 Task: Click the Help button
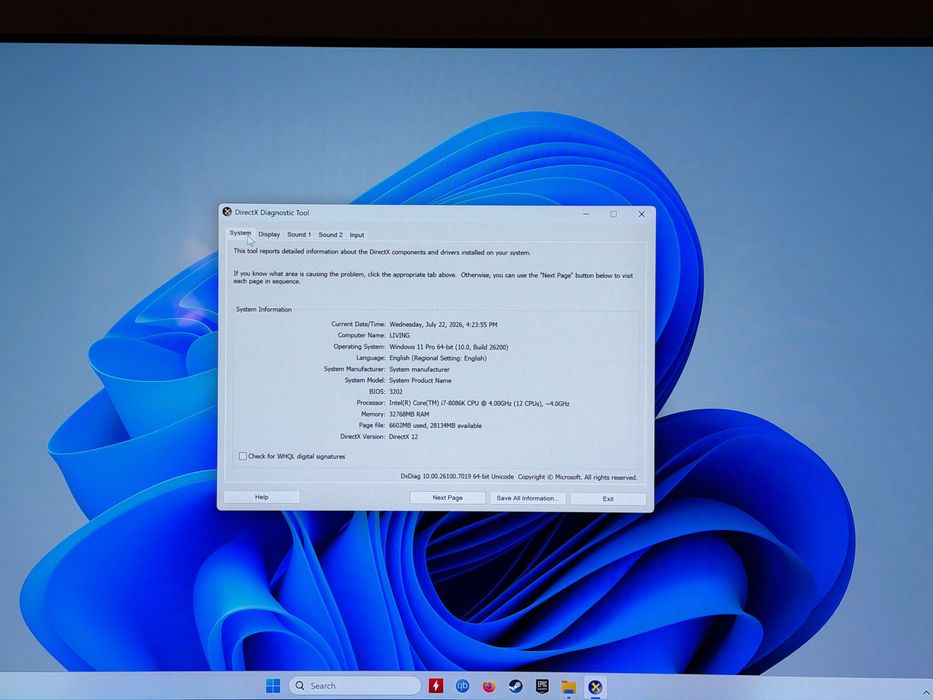coord(262,497)
